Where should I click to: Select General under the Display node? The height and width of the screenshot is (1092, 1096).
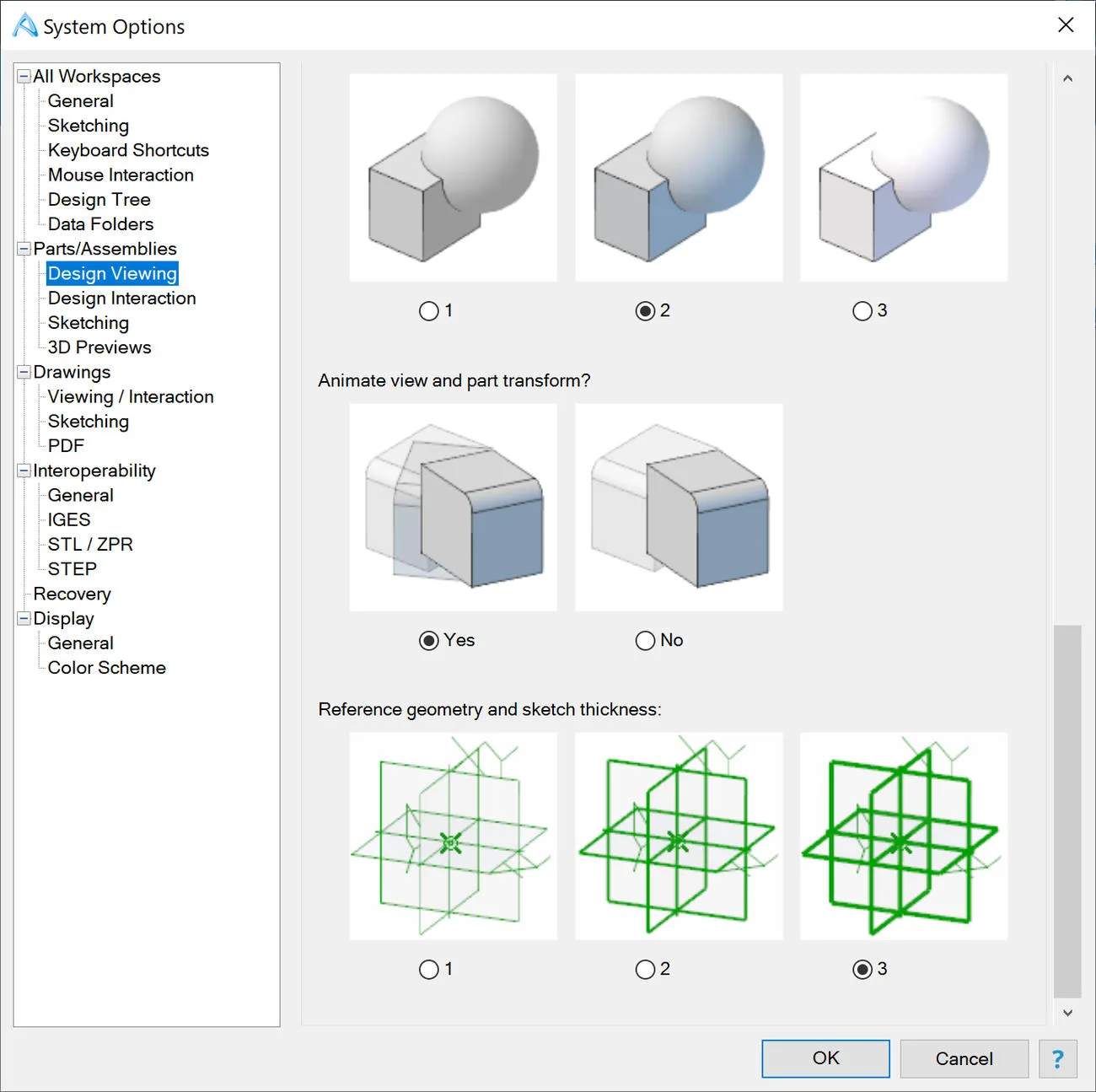(80, 643)
